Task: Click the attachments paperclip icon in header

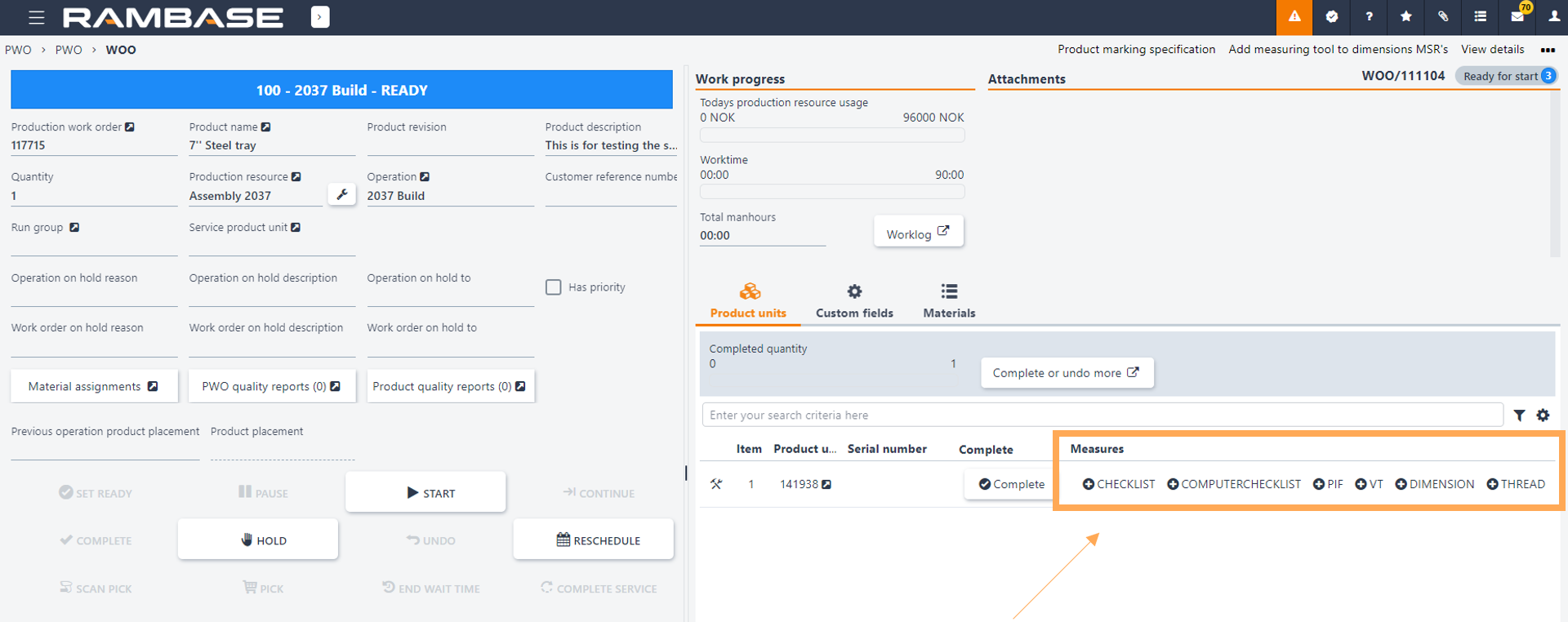Action: click(1443, 17)
